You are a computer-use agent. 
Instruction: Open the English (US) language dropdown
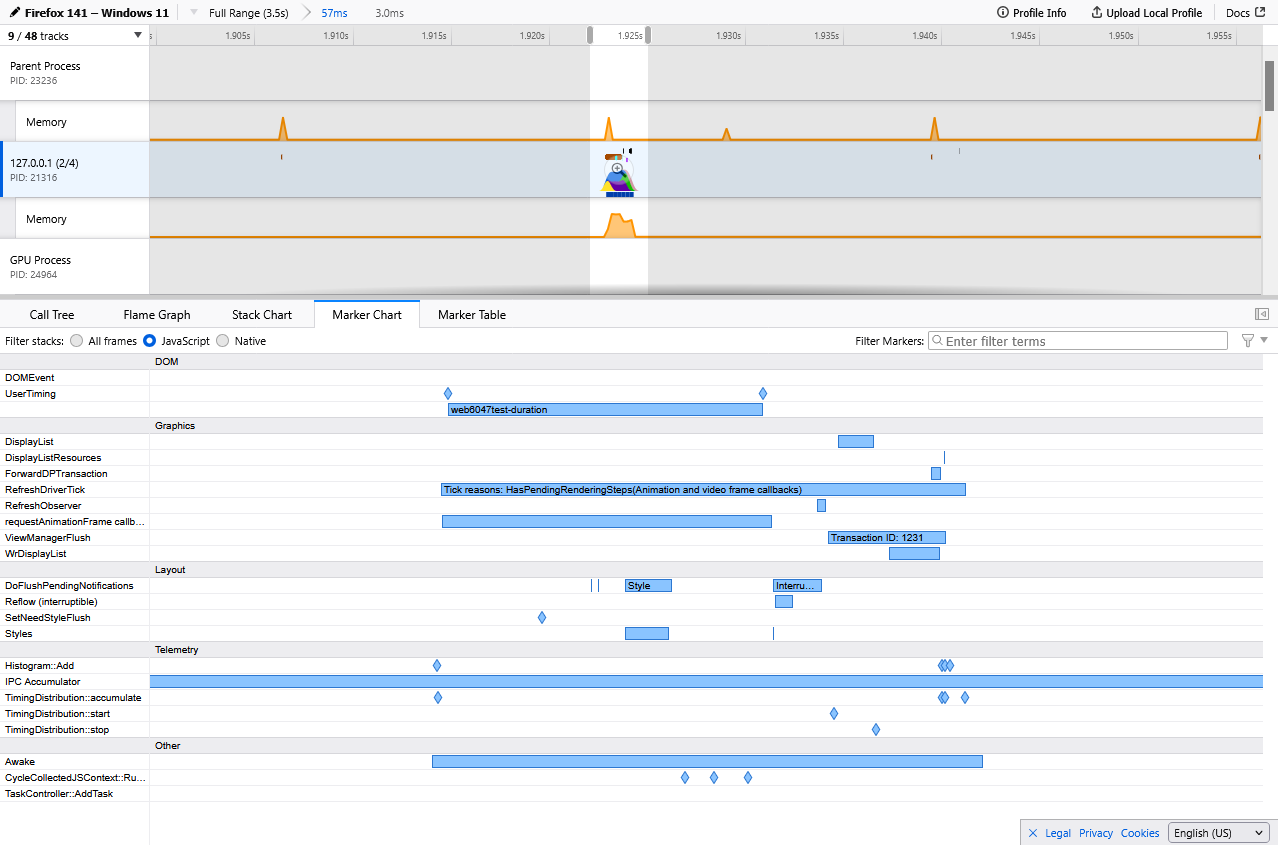[1218, 832]
